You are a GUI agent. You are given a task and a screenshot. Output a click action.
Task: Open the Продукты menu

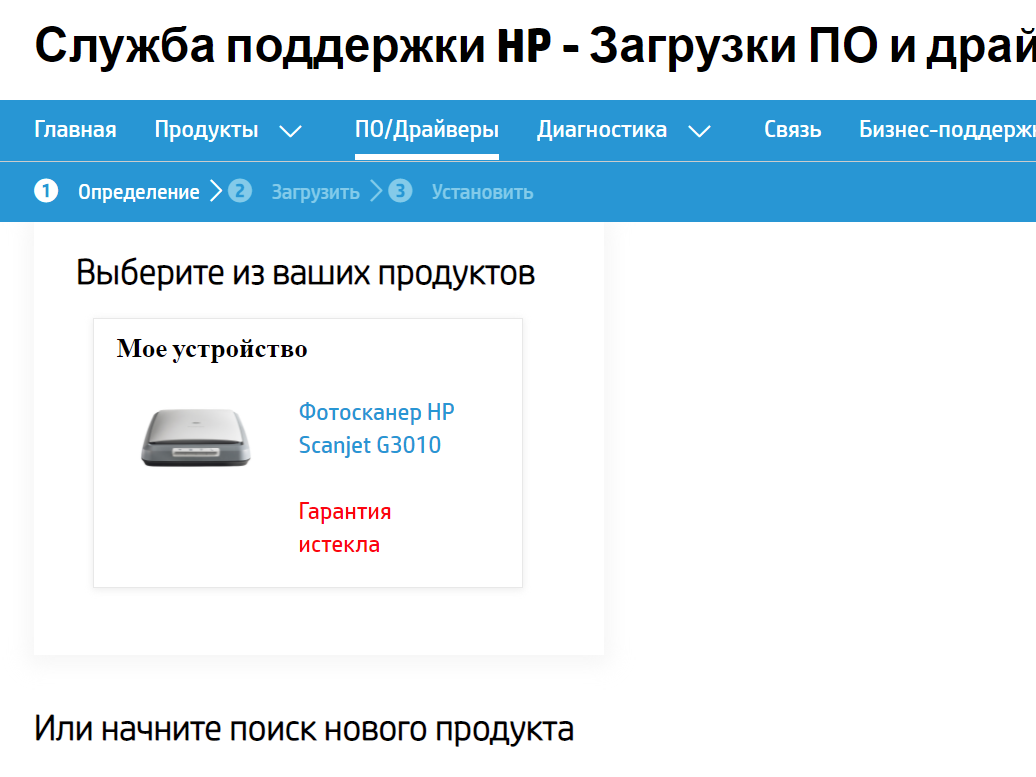tap(206, 130)
